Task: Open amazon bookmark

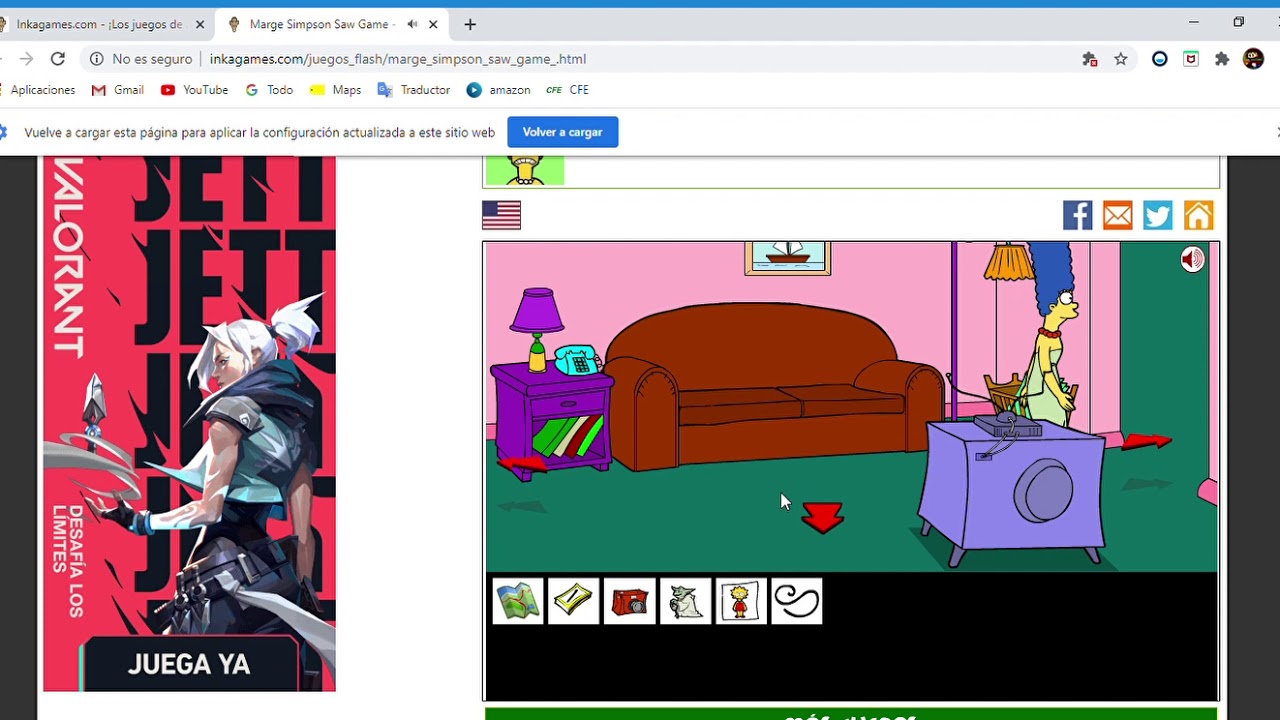Action: pos(498,90)
